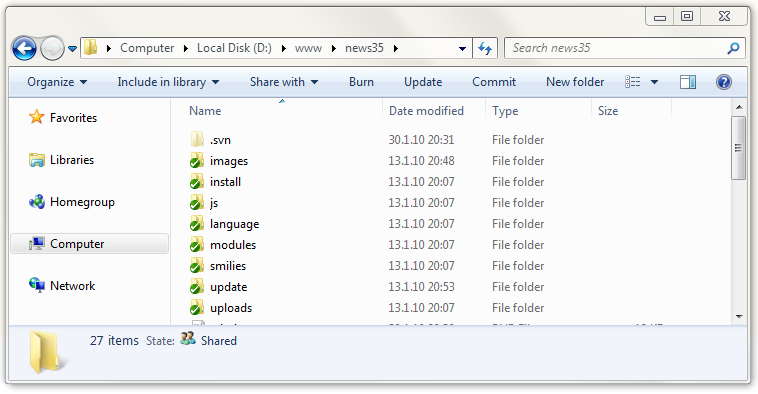
Task: Click the greyed Forward arrow button
Action: (x=52, y=48)
